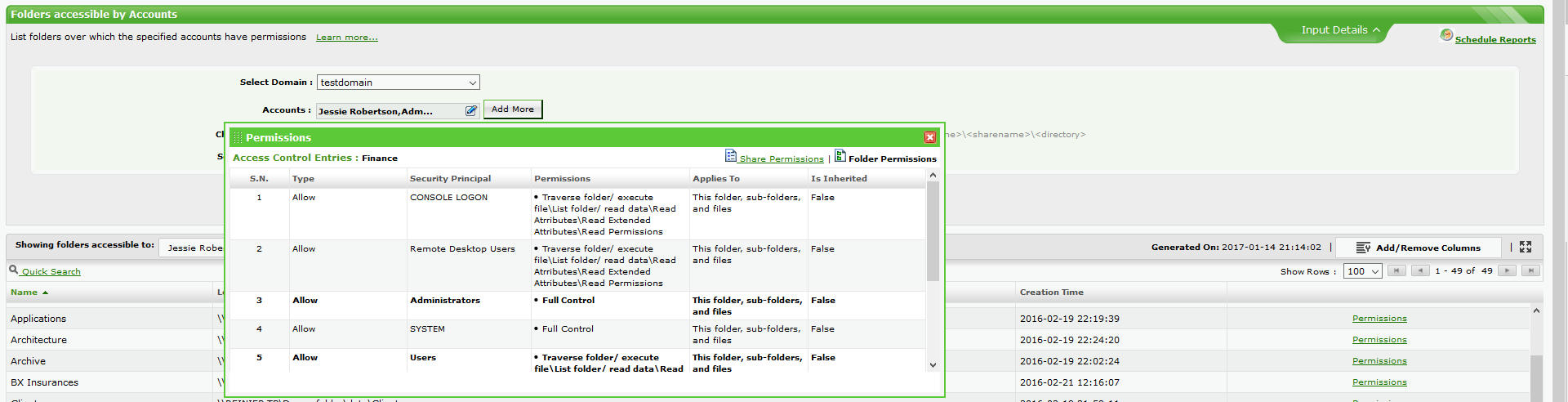Select the CONSOLE LOGON principal cell

(448, 198)
